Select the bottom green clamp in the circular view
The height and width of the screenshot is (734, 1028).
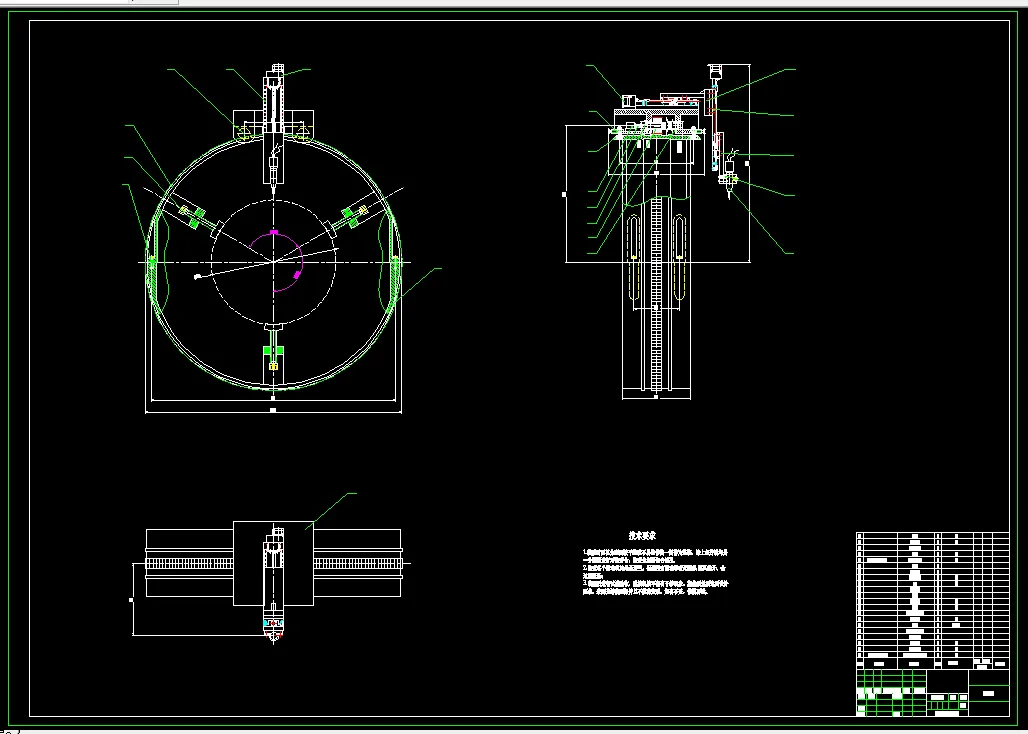pos(273,353)
